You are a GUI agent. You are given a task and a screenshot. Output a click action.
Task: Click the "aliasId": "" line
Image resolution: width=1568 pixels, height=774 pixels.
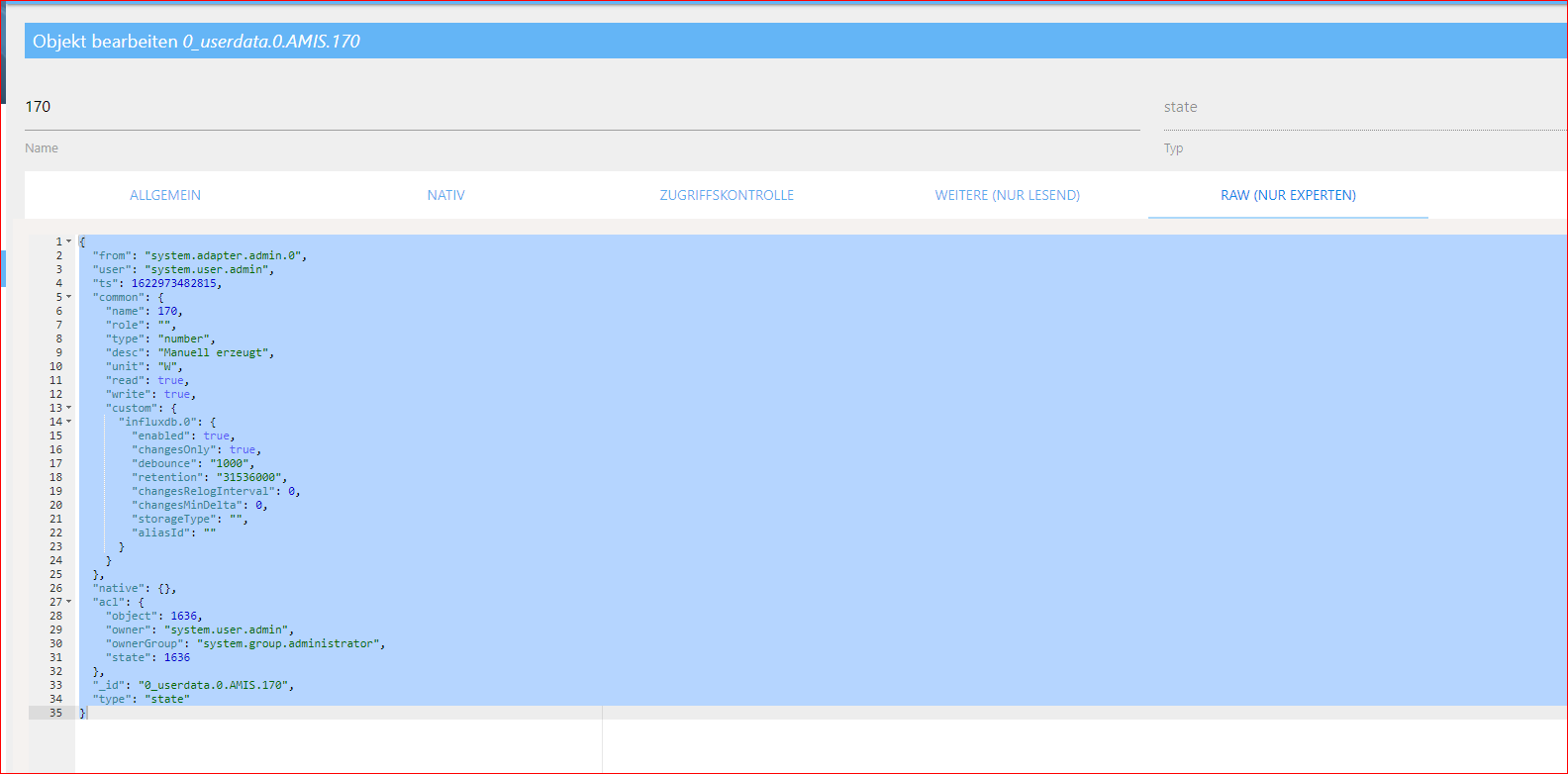click(x=174, y=532)
